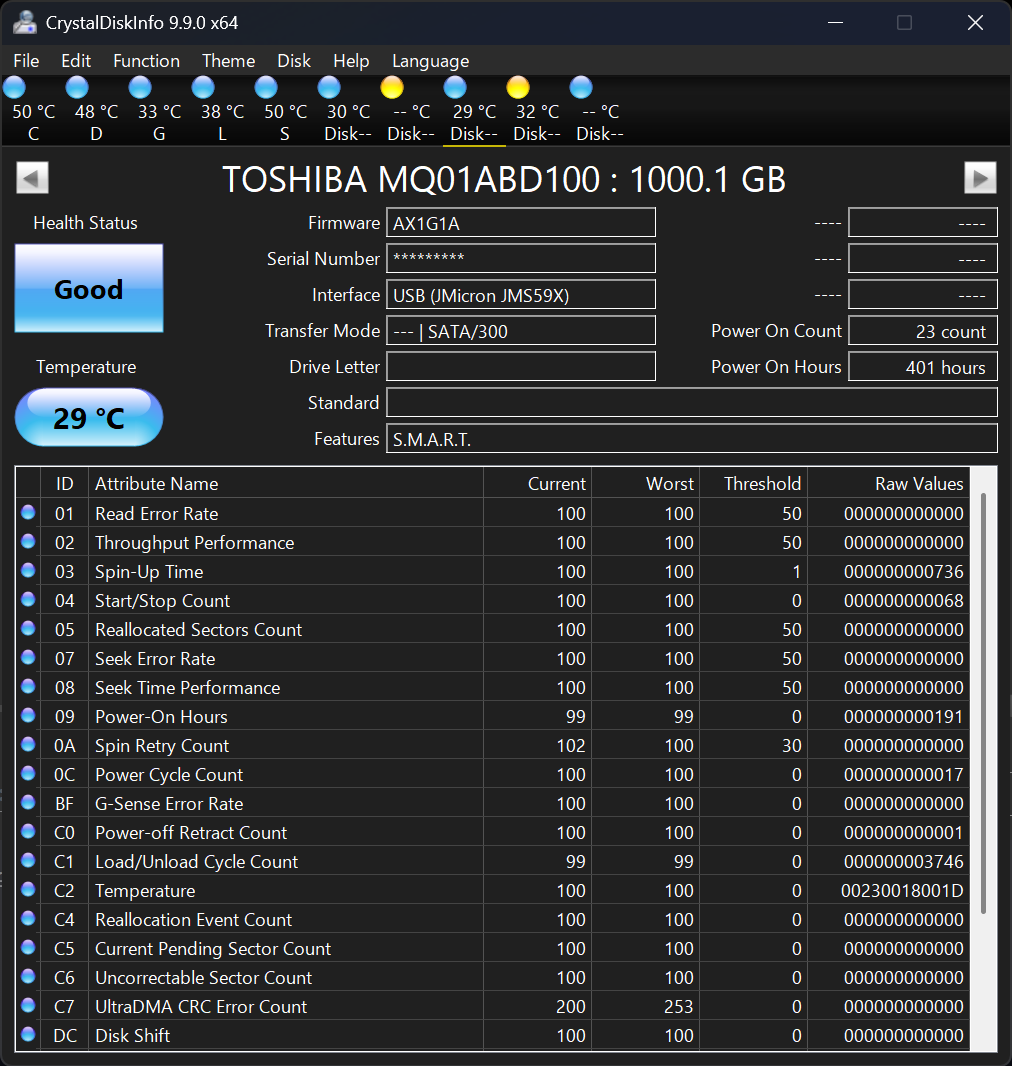
Task: Click status orb for Seek Error Rate row
Action: click(28, 657)
